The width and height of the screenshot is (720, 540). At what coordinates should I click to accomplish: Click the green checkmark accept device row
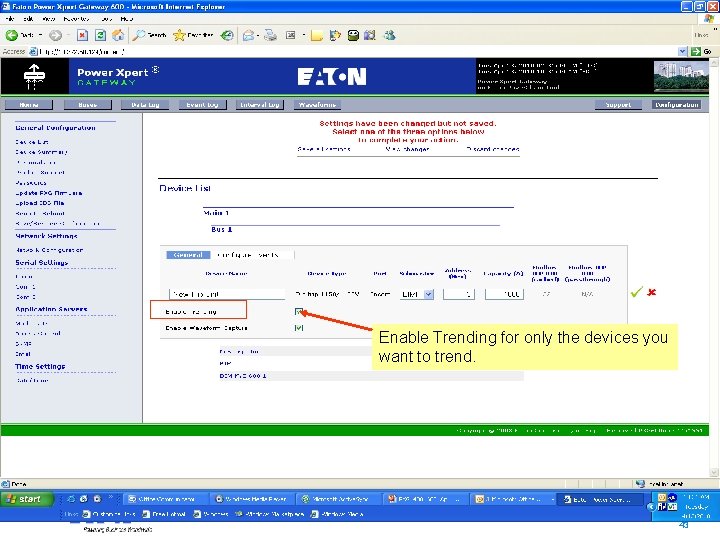click(x=636, y=292)
